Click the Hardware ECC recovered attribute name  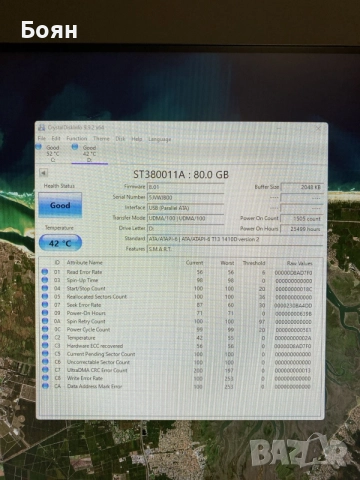pos(95,346)
